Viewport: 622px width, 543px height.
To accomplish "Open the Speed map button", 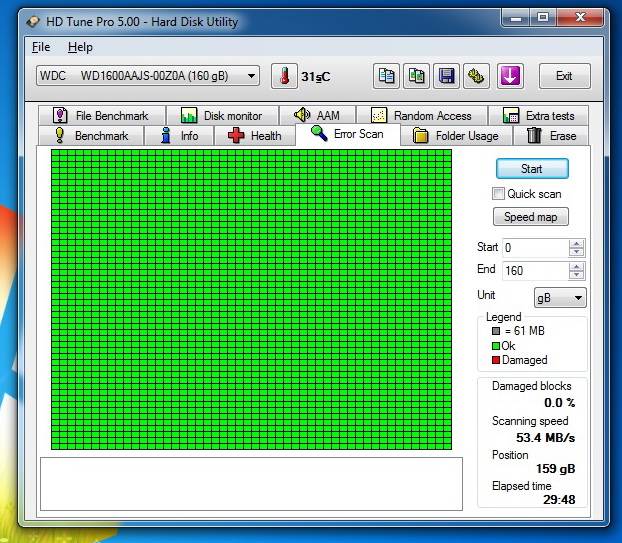I will pyautogui.click(x=531, y=217).
